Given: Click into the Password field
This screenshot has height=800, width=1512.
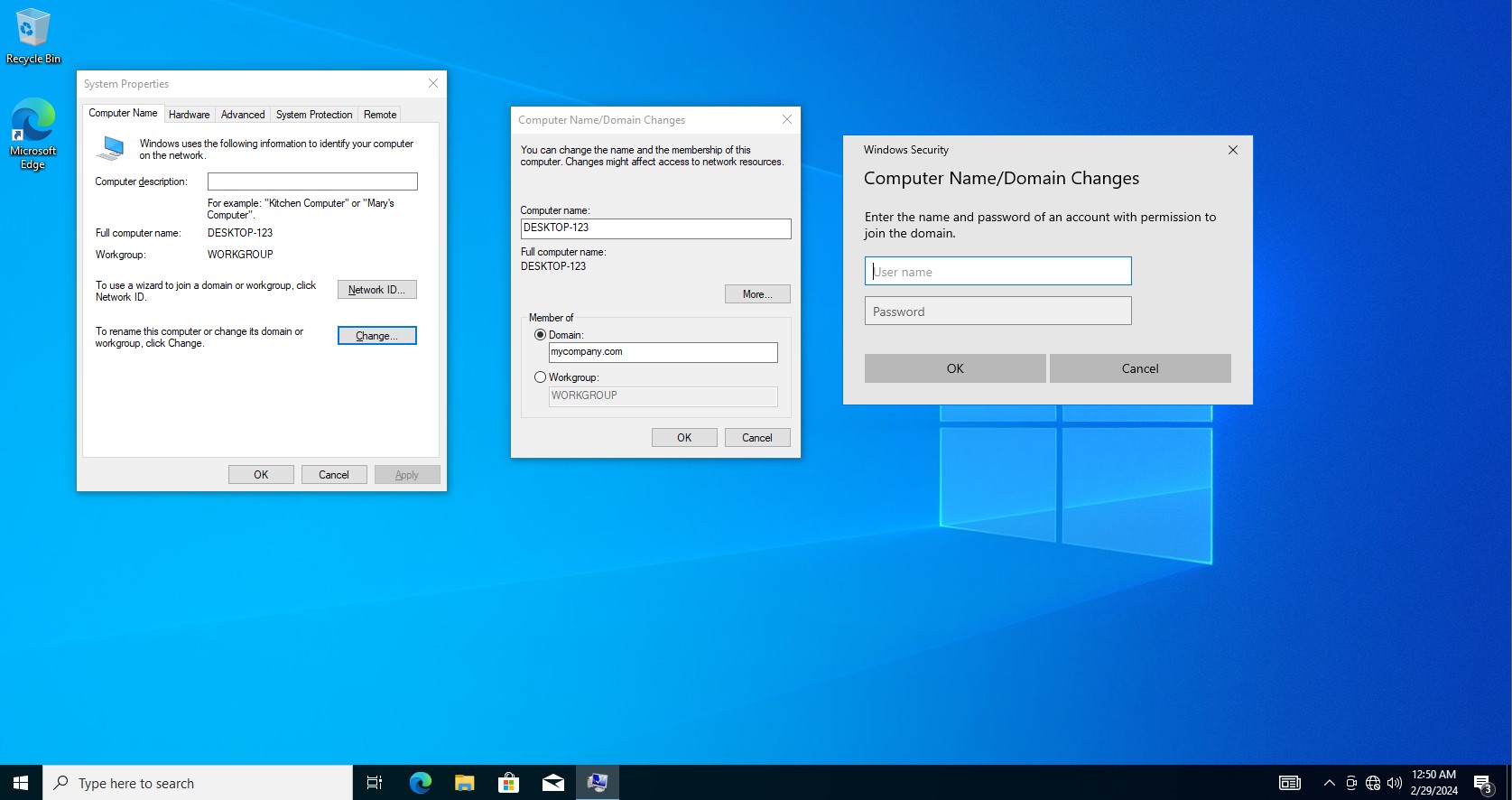Looking at the screenshot, I should pos(997,312).
